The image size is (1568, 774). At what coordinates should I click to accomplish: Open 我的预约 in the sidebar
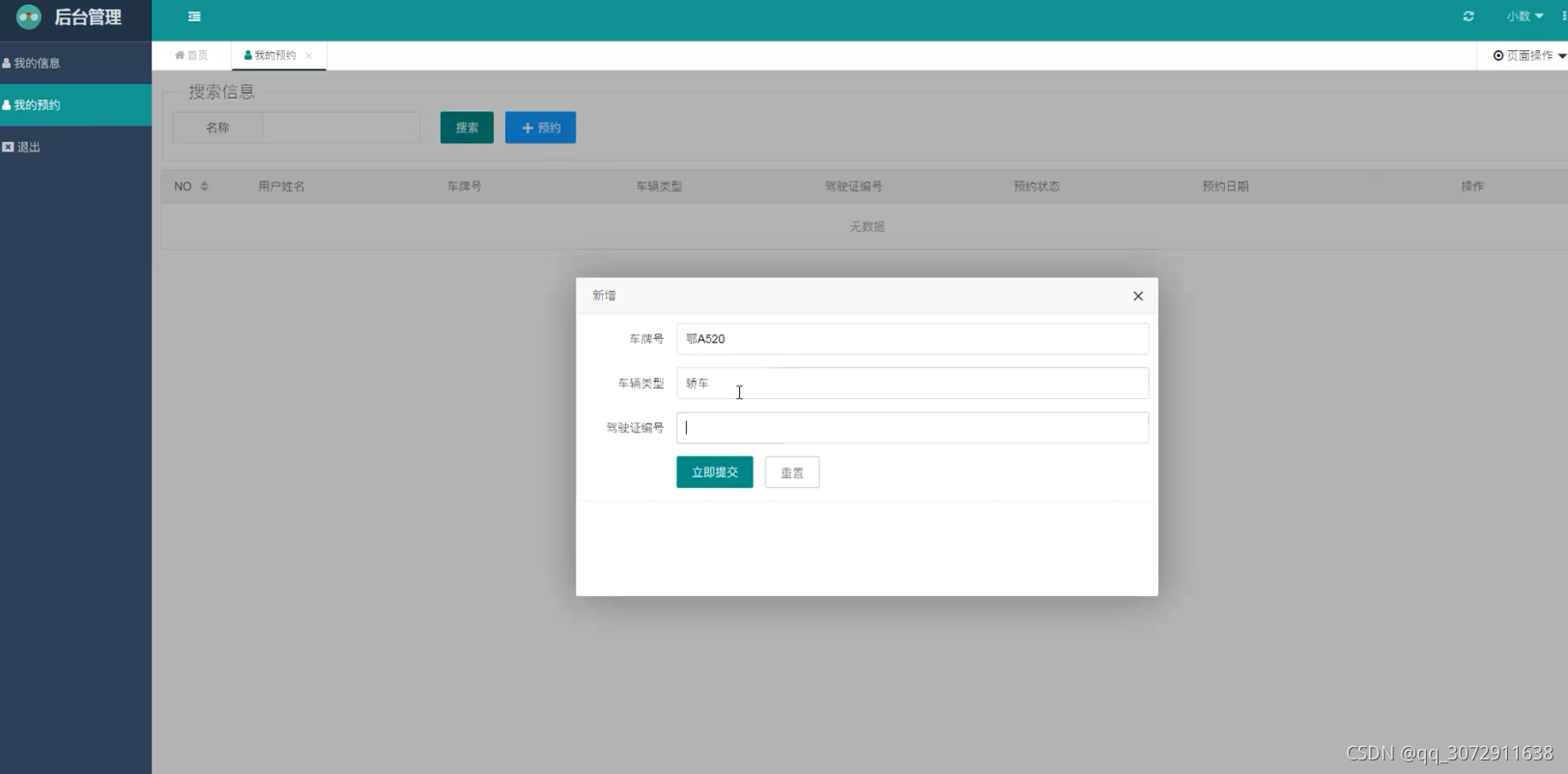[x=75, y=104]
